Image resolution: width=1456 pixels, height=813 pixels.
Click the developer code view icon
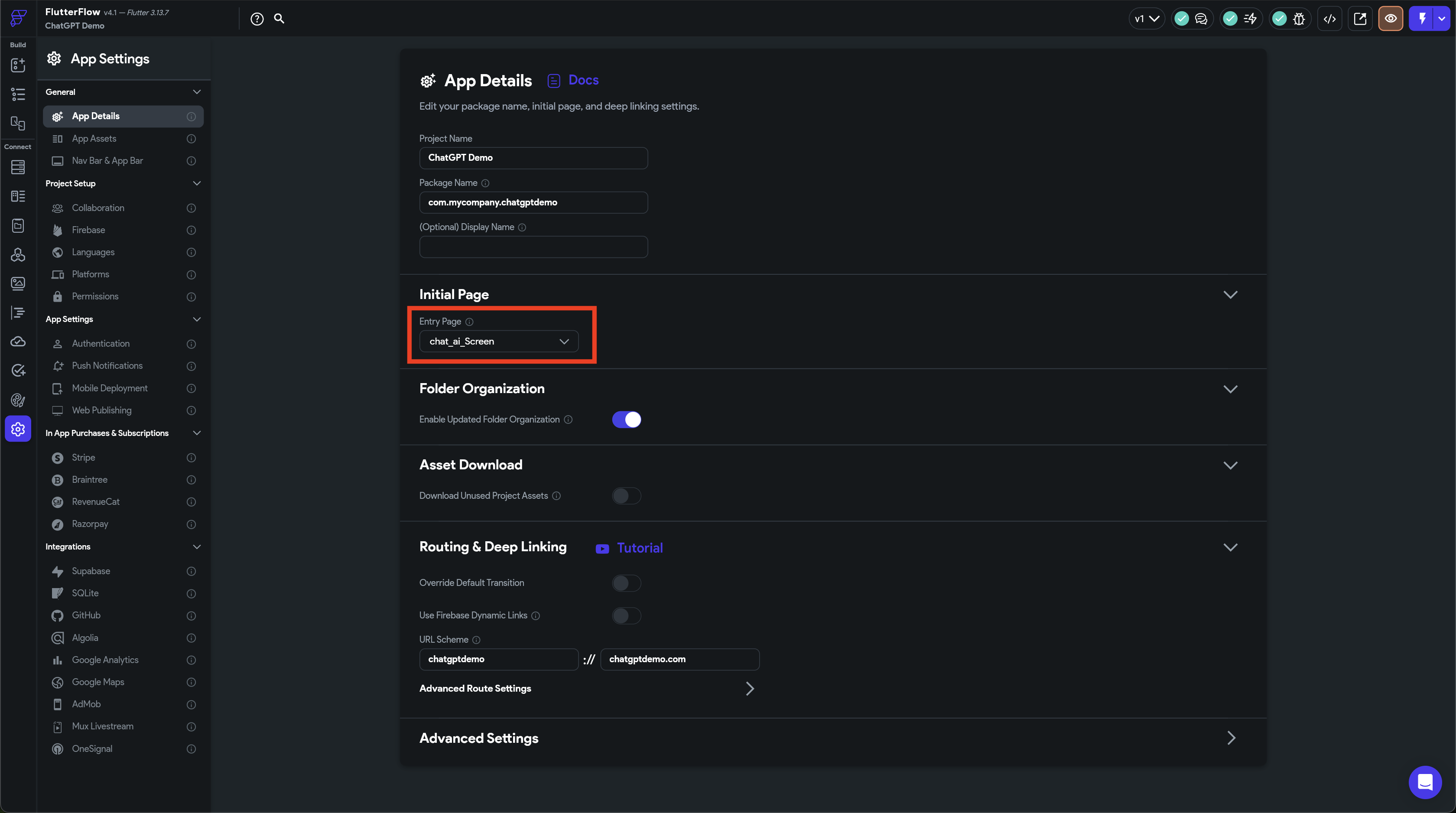[1329, 19]
